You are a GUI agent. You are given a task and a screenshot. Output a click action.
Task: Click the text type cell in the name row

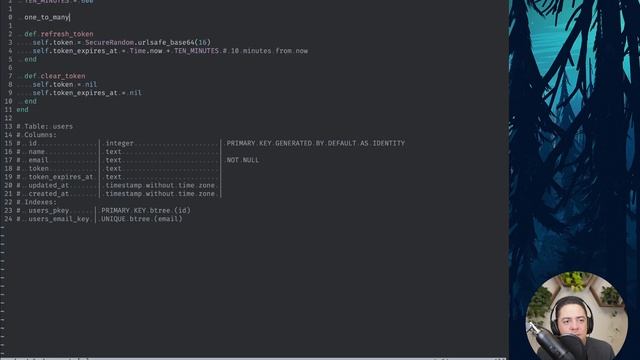[x=113, y=152]
